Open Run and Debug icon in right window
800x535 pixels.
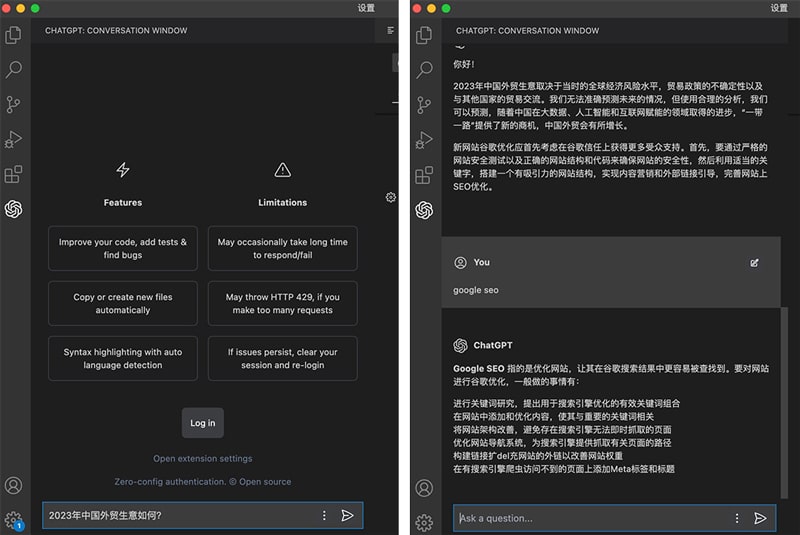pos(424,139)
